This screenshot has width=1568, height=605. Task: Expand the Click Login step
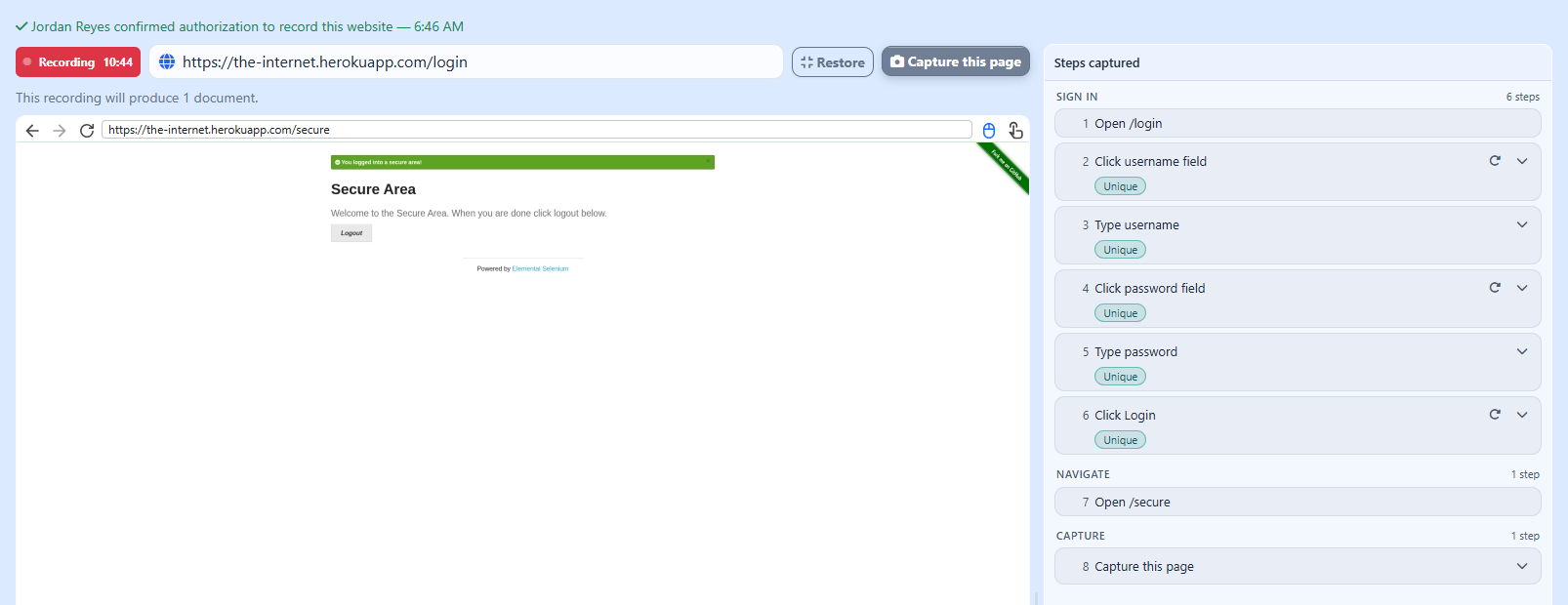click(x=1522, y=415)
